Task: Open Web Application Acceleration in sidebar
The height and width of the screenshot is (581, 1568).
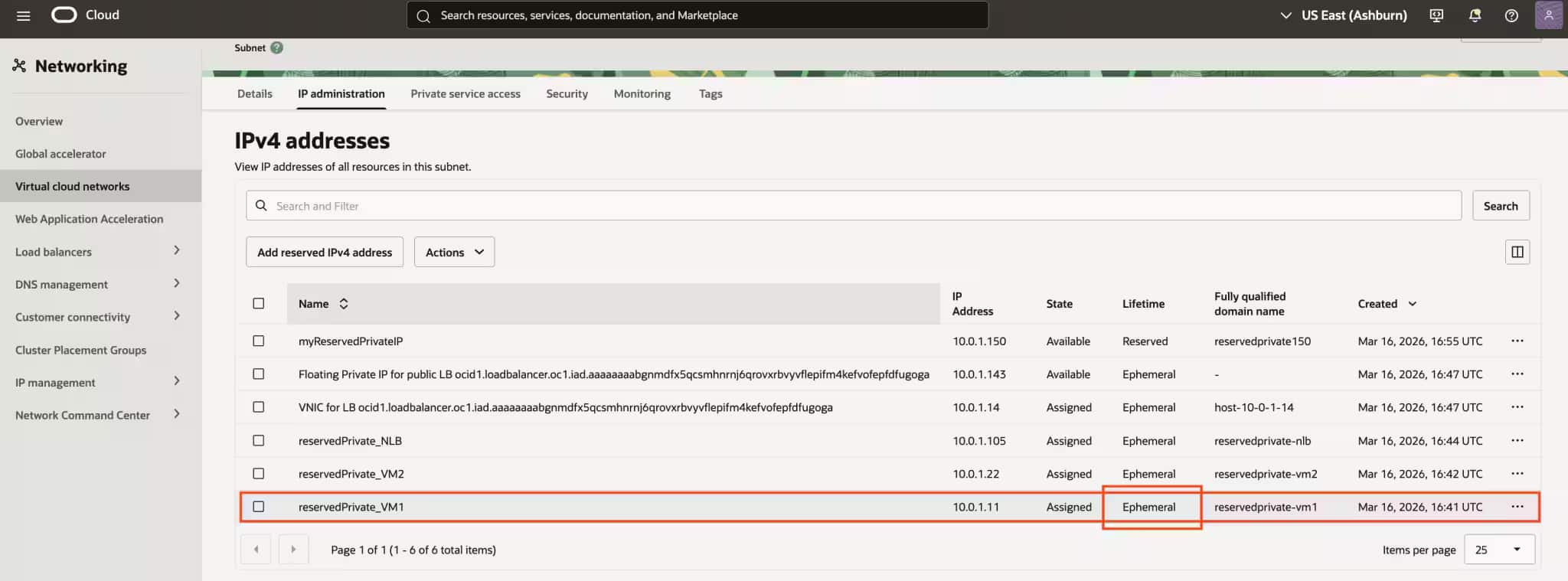Action: pyautogui.click(x=90, y=219)
